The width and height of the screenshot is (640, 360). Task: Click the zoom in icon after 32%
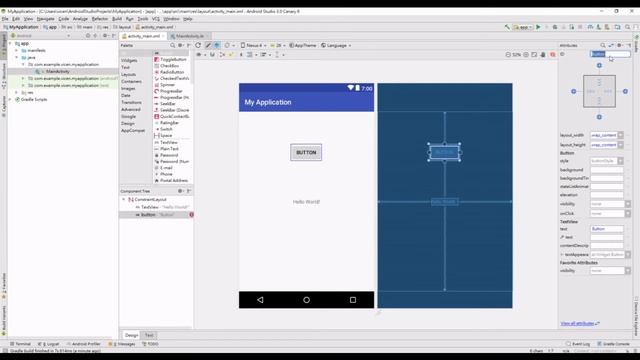click(x=526, y=55)
